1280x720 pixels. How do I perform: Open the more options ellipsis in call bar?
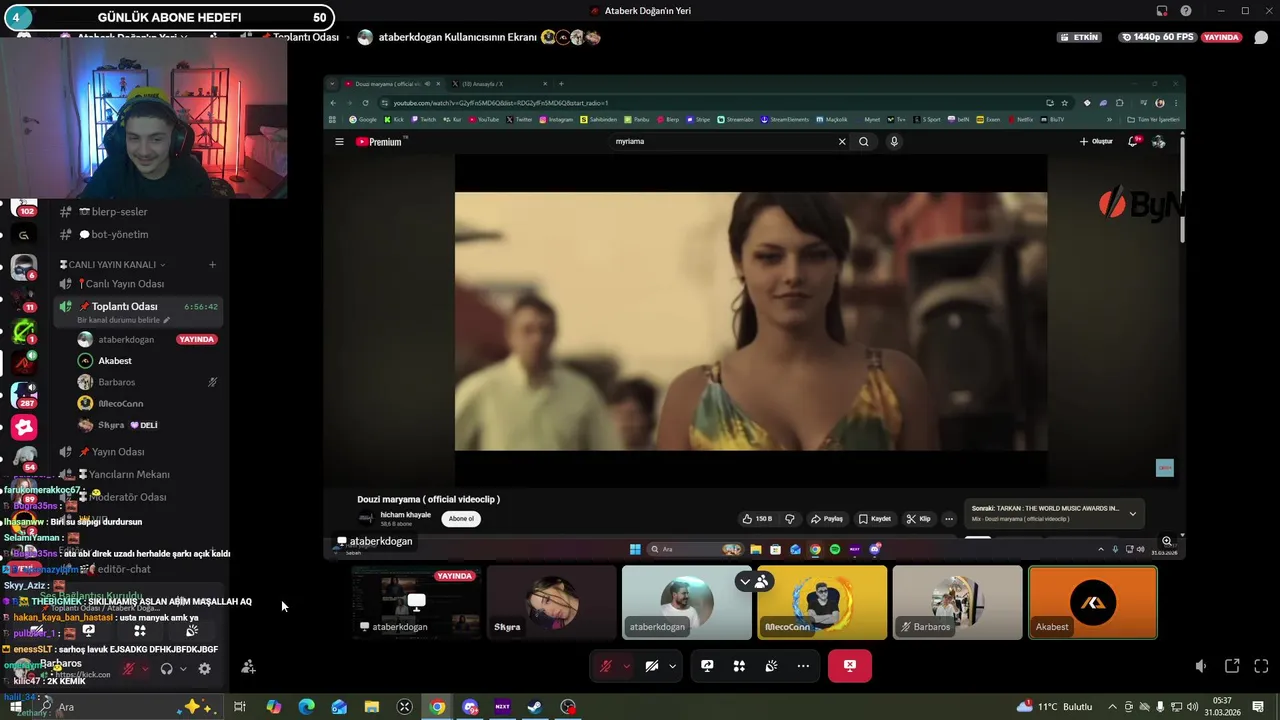803,666
